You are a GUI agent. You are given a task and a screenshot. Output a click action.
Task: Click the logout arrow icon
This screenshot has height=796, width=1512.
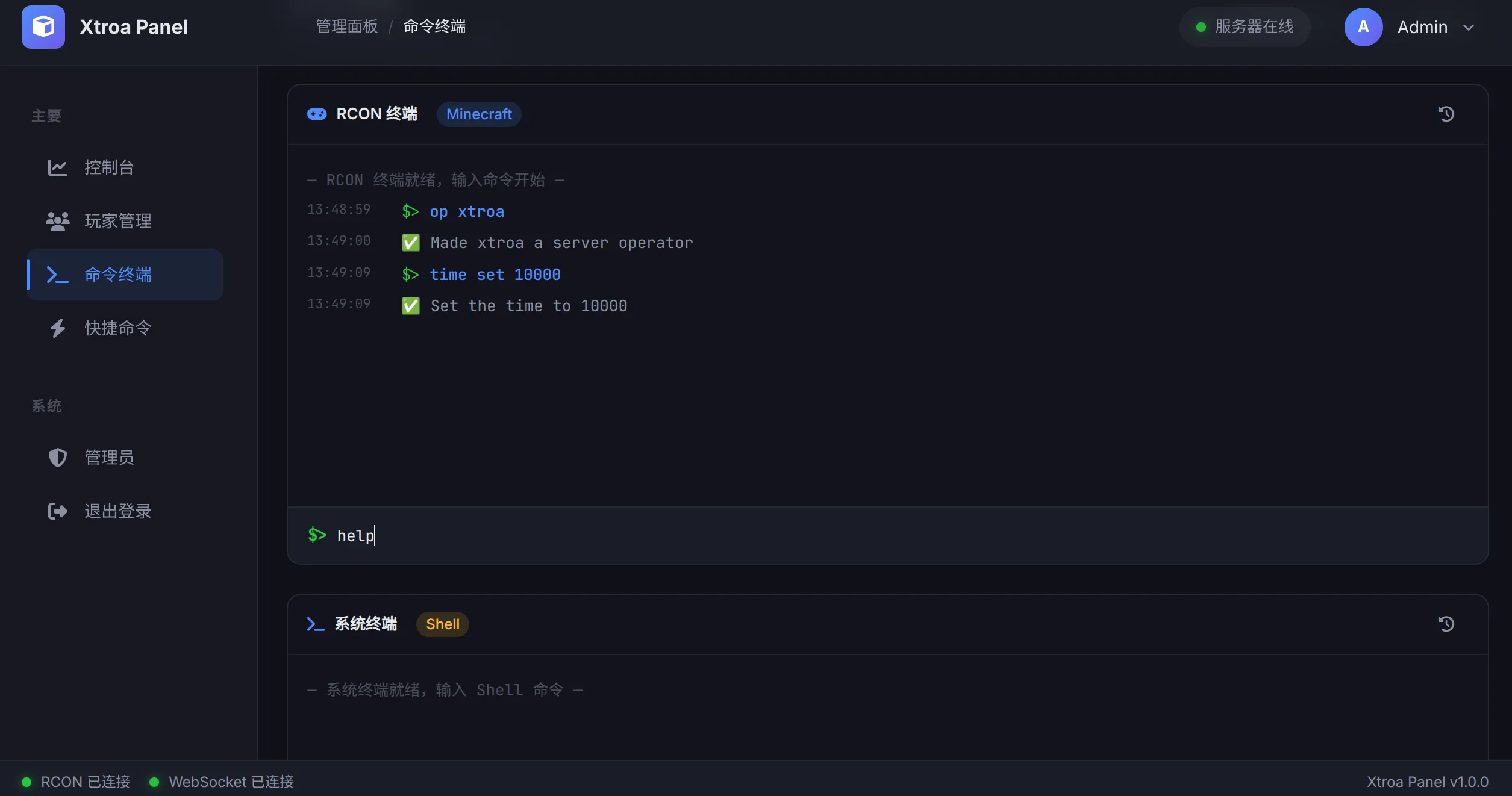coord(57,511)
